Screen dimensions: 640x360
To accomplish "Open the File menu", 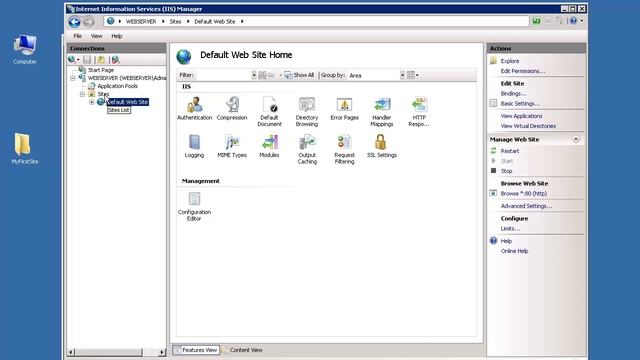I will 78,36.
